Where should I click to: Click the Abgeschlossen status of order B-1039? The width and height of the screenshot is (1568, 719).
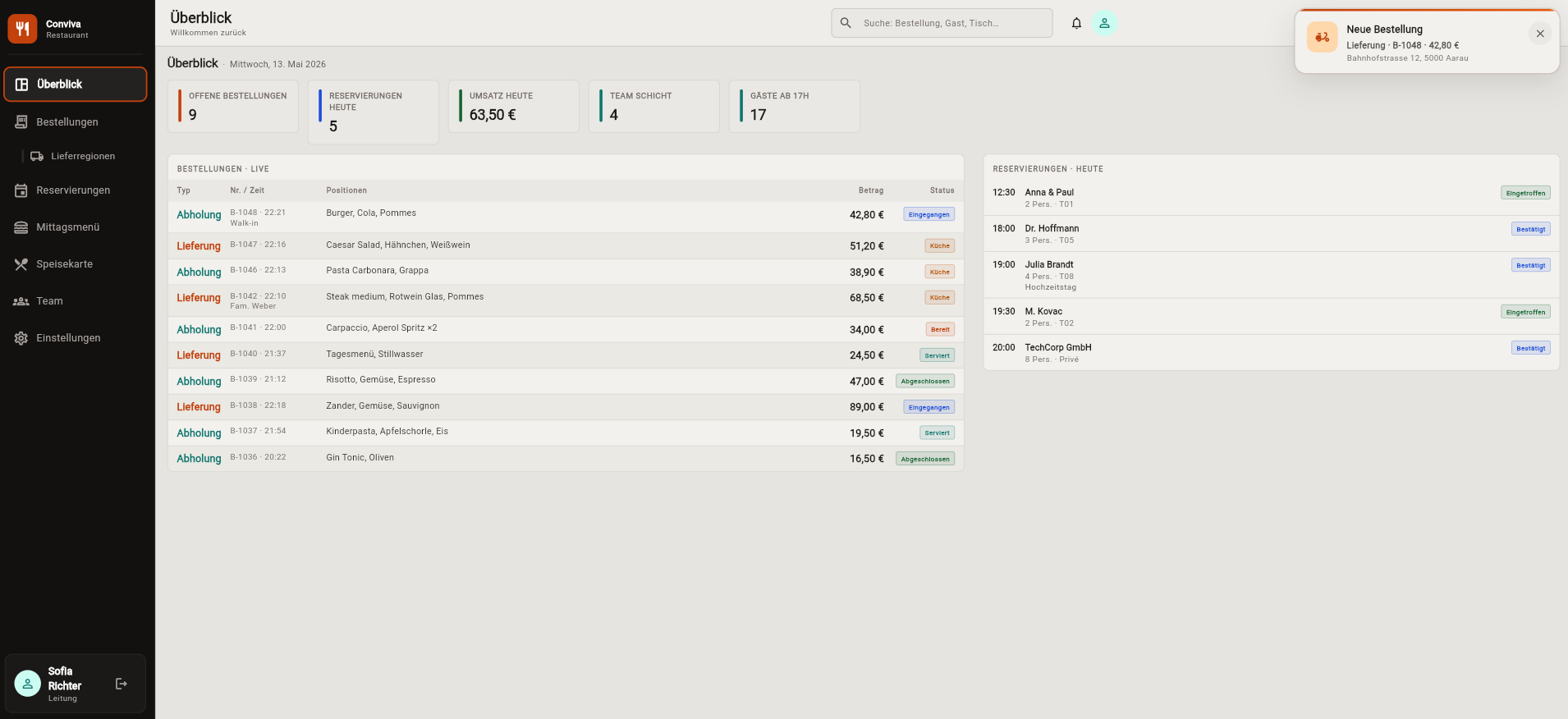[925, 381]
